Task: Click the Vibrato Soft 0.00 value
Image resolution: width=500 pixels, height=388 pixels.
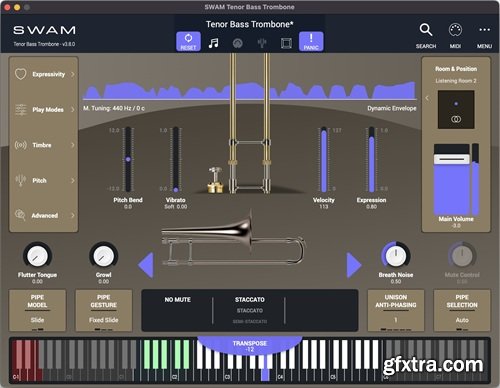Action: 176,207
